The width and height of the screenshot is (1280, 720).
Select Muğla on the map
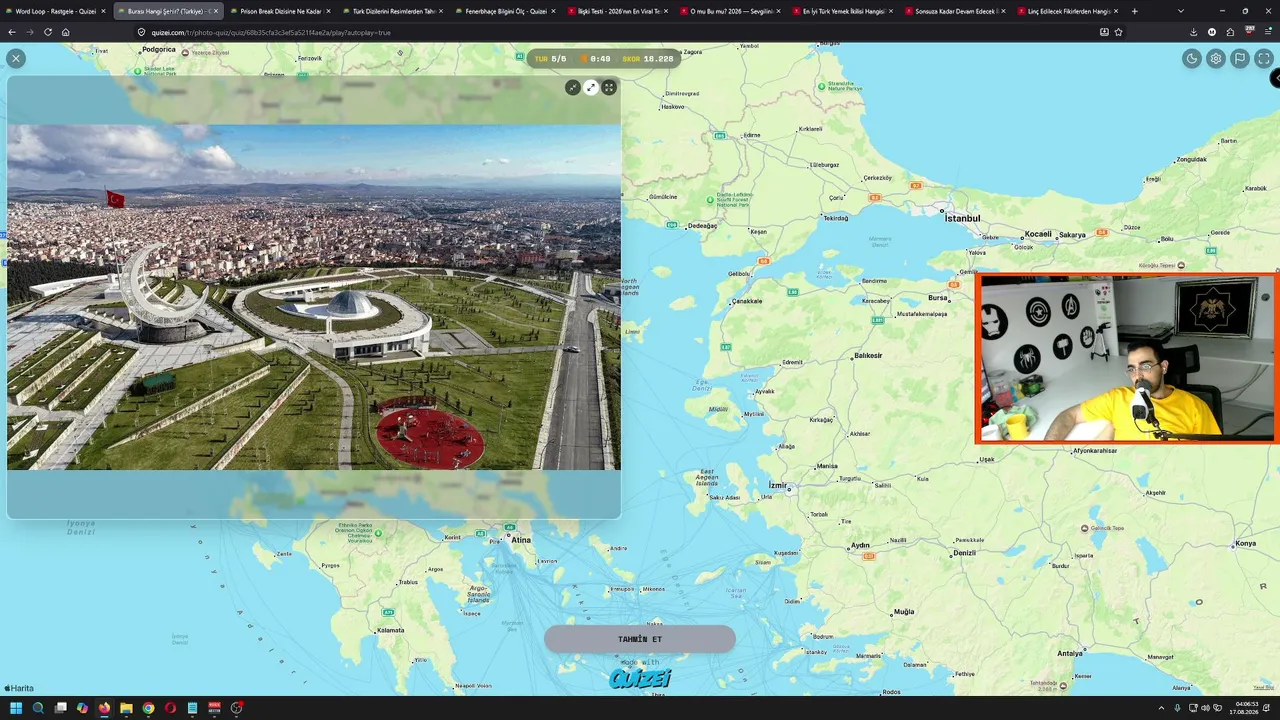pos(904,611)
